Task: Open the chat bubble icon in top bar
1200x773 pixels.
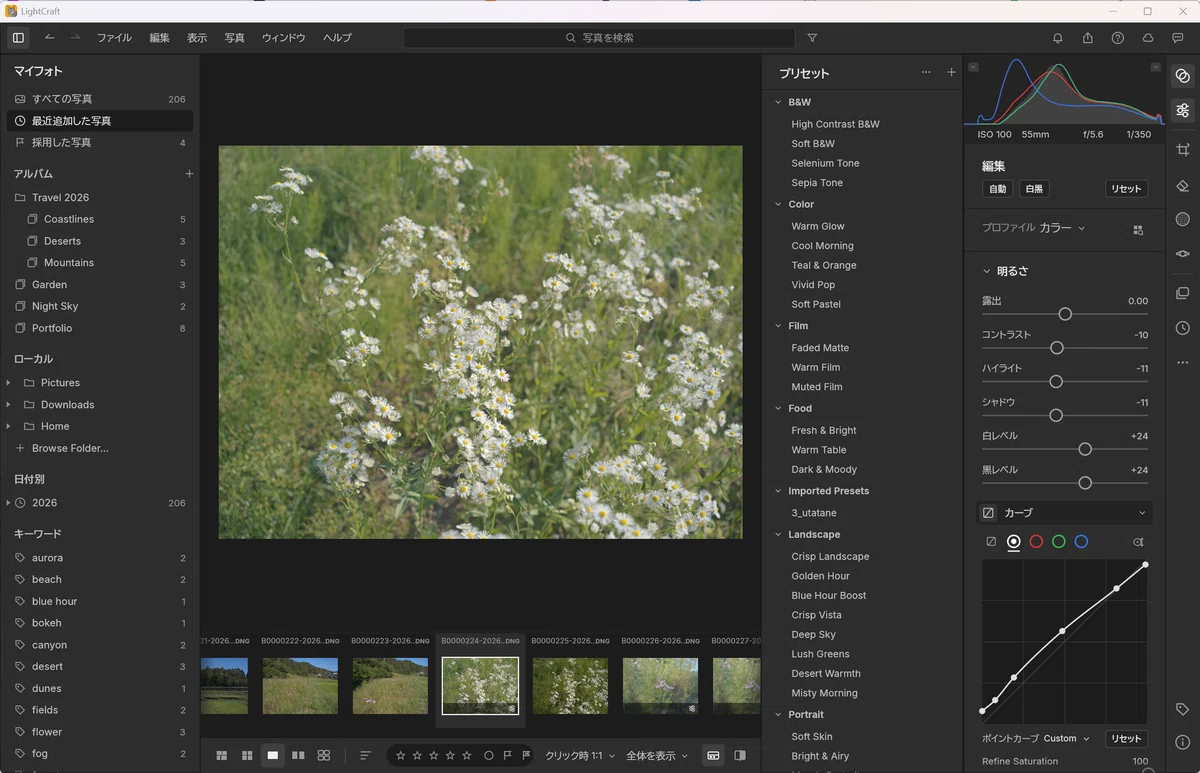Action: 1178,38
